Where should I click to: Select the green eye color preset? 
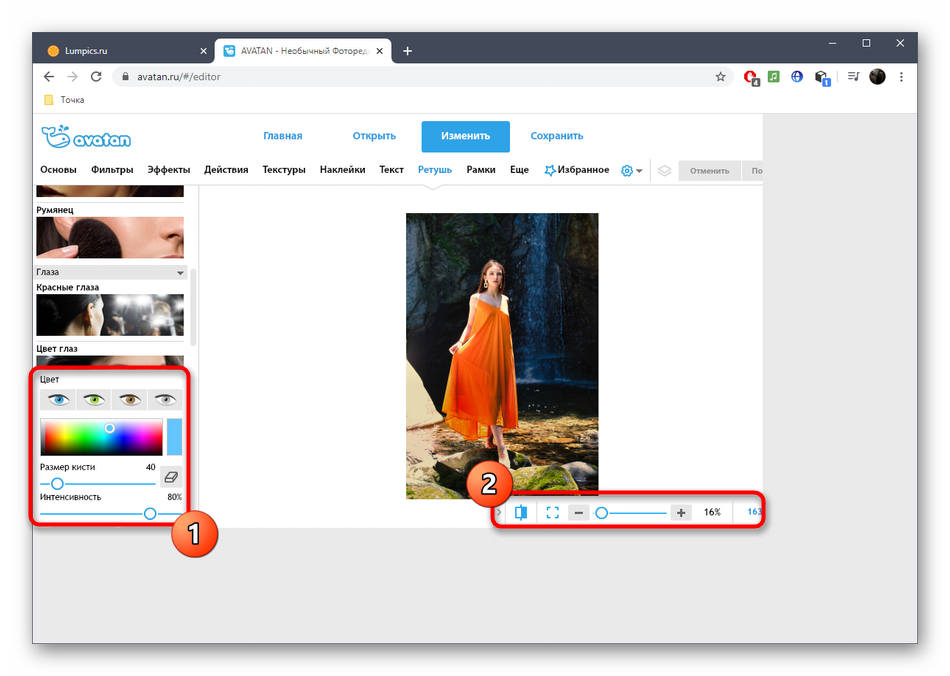(95, 400)
